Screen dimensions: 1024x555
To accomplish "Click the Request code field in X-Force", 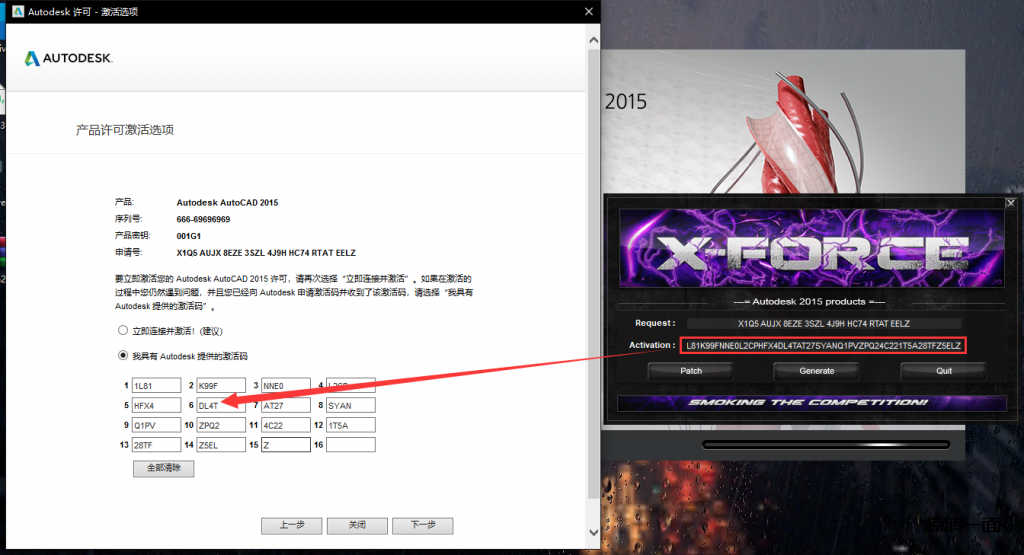I will (x=823, y=323).
